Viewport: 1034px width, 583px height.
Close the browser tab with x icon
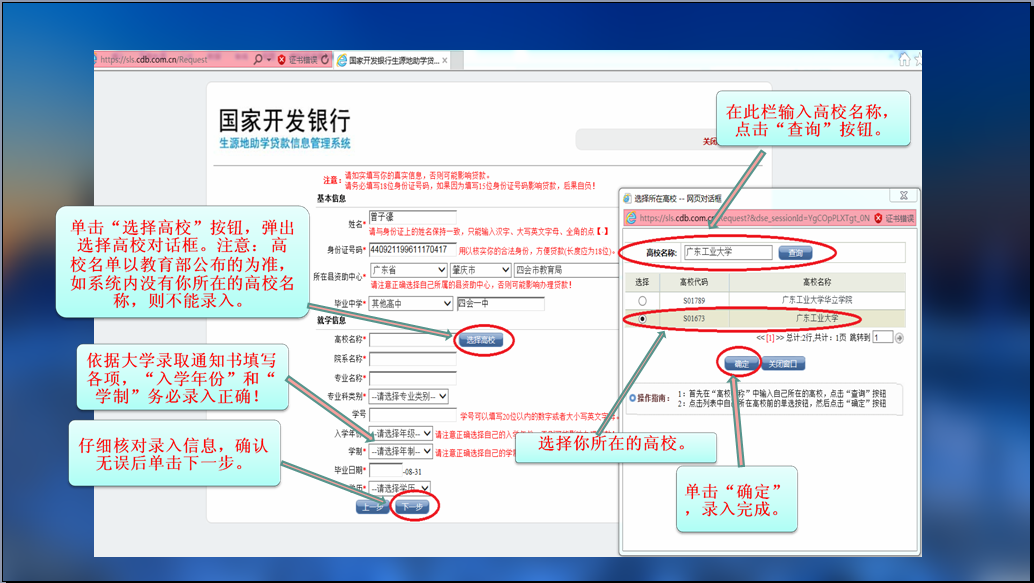point(446,60)
